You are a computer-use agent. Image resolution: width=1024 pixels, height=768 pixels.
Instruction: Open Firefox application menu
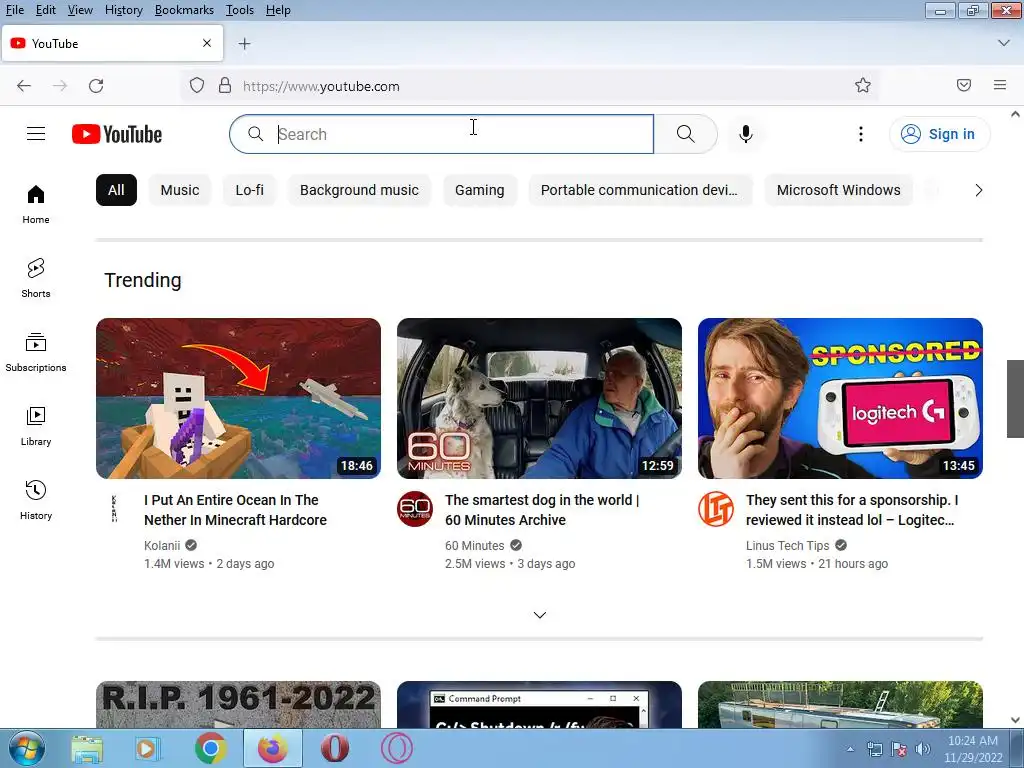1000,85
